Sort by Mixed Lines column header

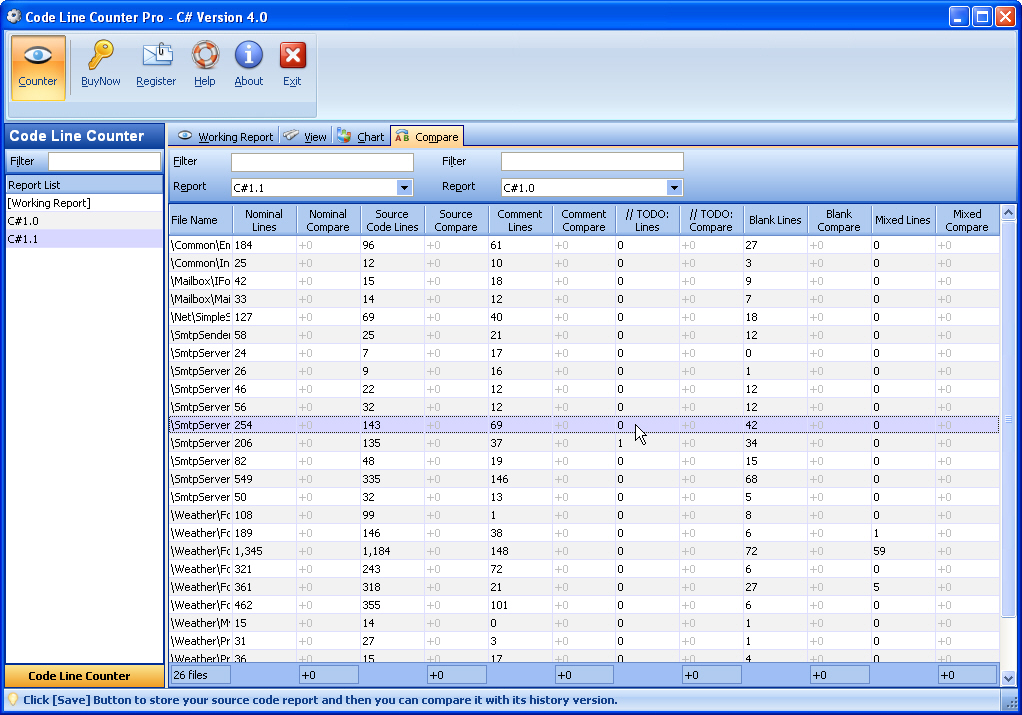coord(903,220)
